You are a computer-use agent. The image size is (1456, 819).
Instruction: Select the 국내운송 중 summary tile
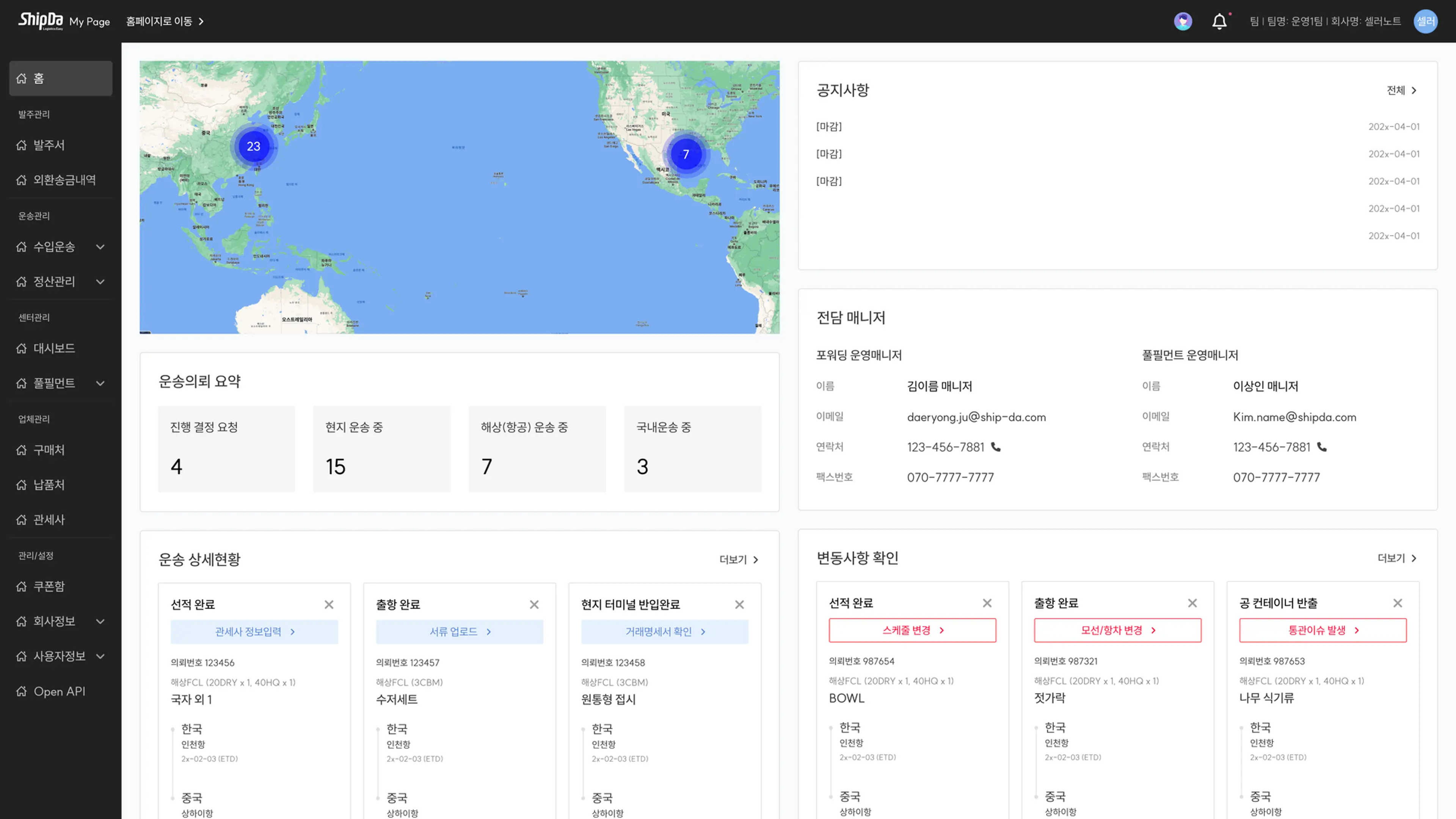pos(693,449)
